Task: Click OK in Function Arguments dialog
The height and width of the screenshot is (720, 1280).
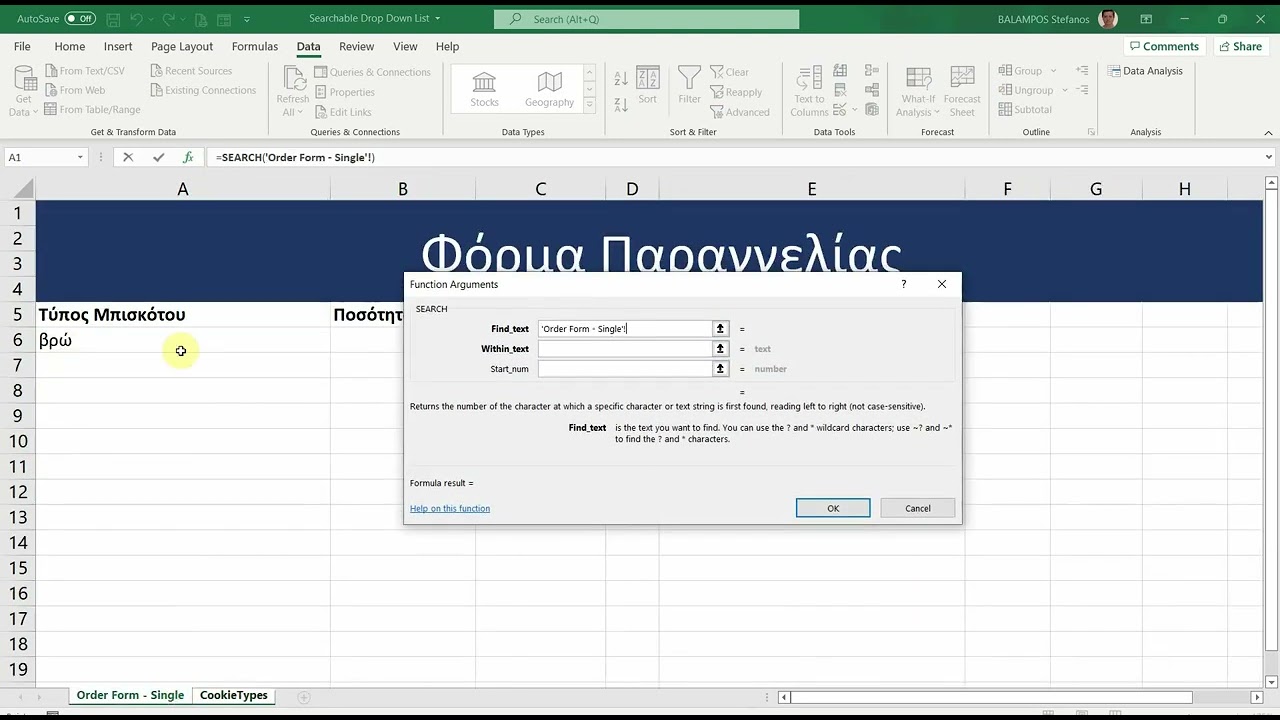Action: coord(833,508)
